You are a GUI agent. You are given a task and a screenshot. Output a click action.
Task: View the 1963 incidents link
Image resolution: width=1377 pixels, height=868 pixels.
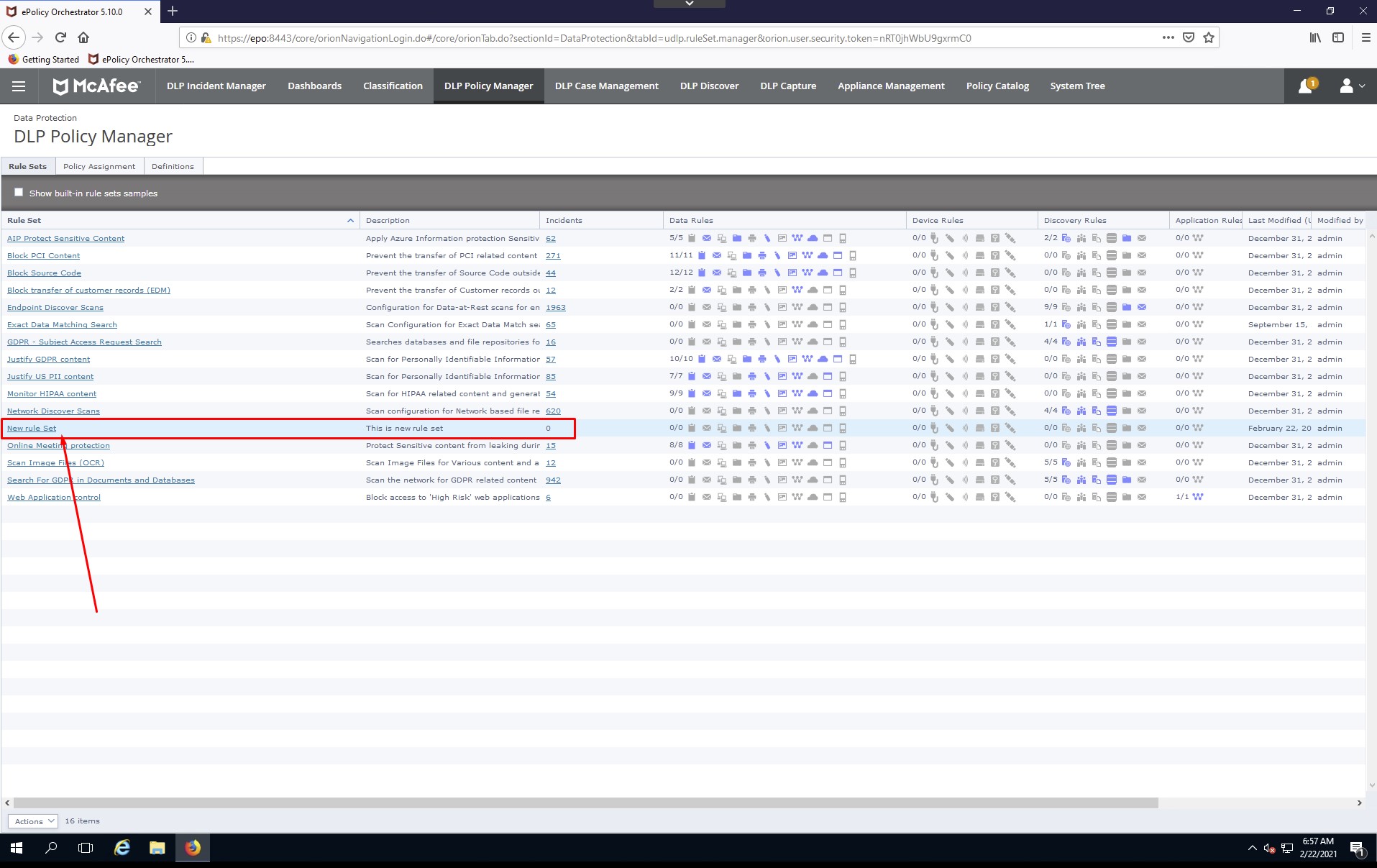click(555, 308)
